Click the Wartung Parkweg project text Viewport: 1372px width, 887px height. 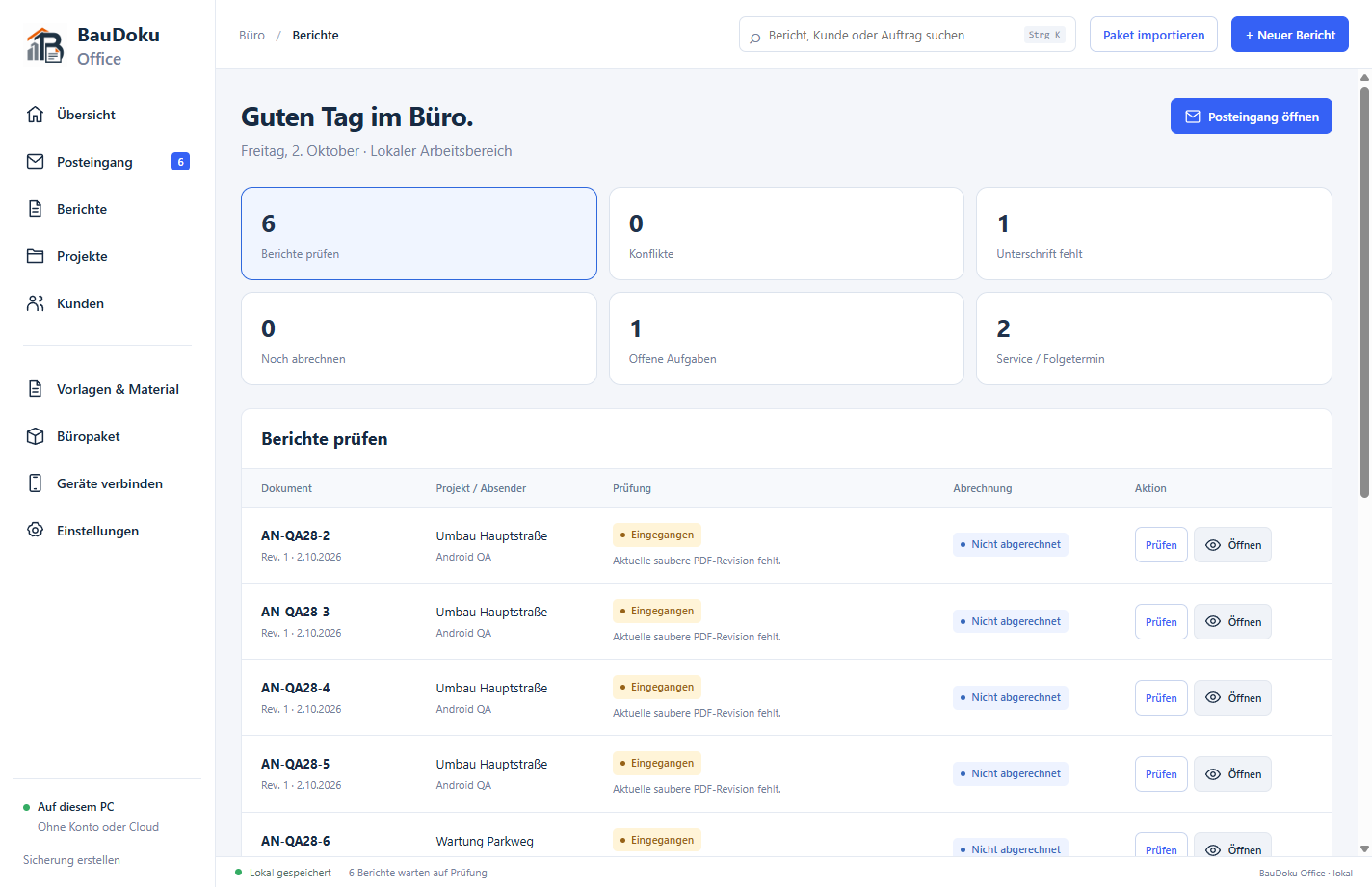pos(485,842)
